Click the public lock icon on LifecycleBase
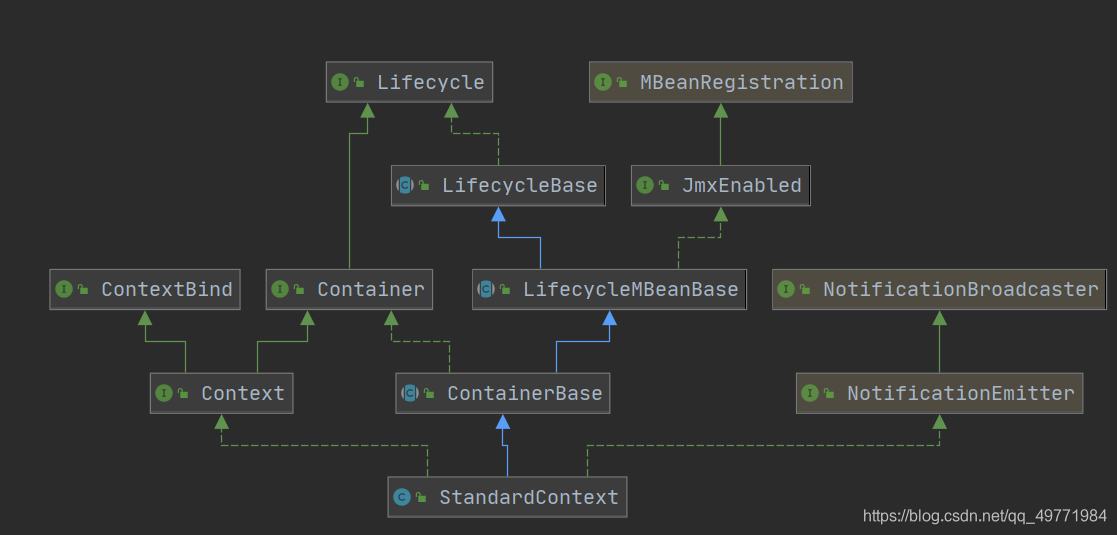1117x535 pixels. point(425,187)
